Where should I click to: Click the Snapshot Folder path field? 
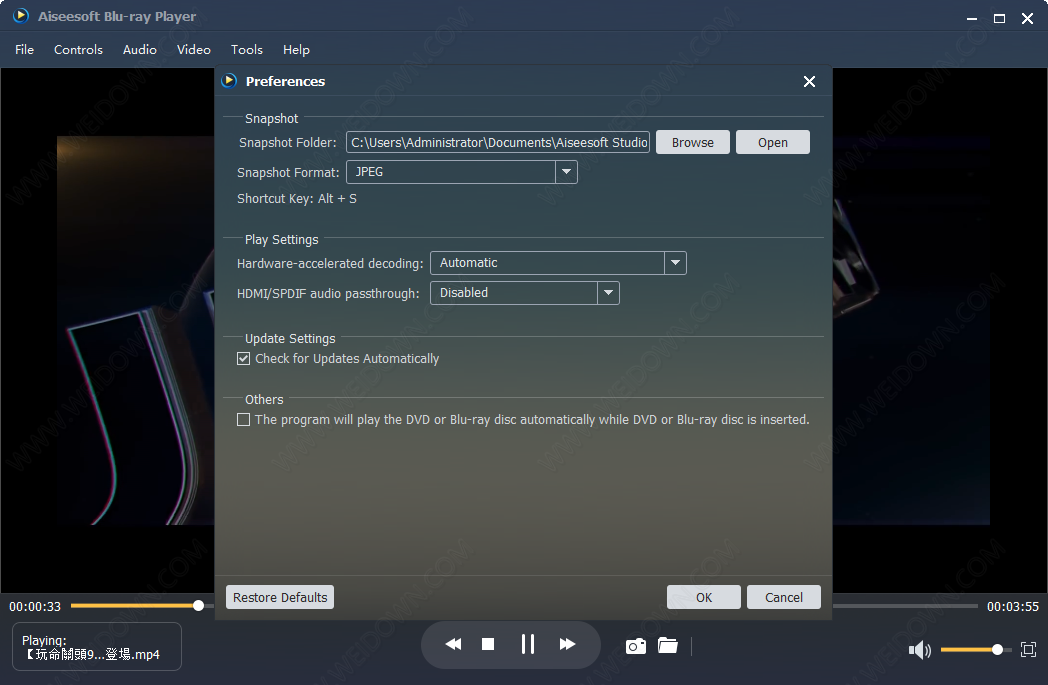tap(498, 143)
